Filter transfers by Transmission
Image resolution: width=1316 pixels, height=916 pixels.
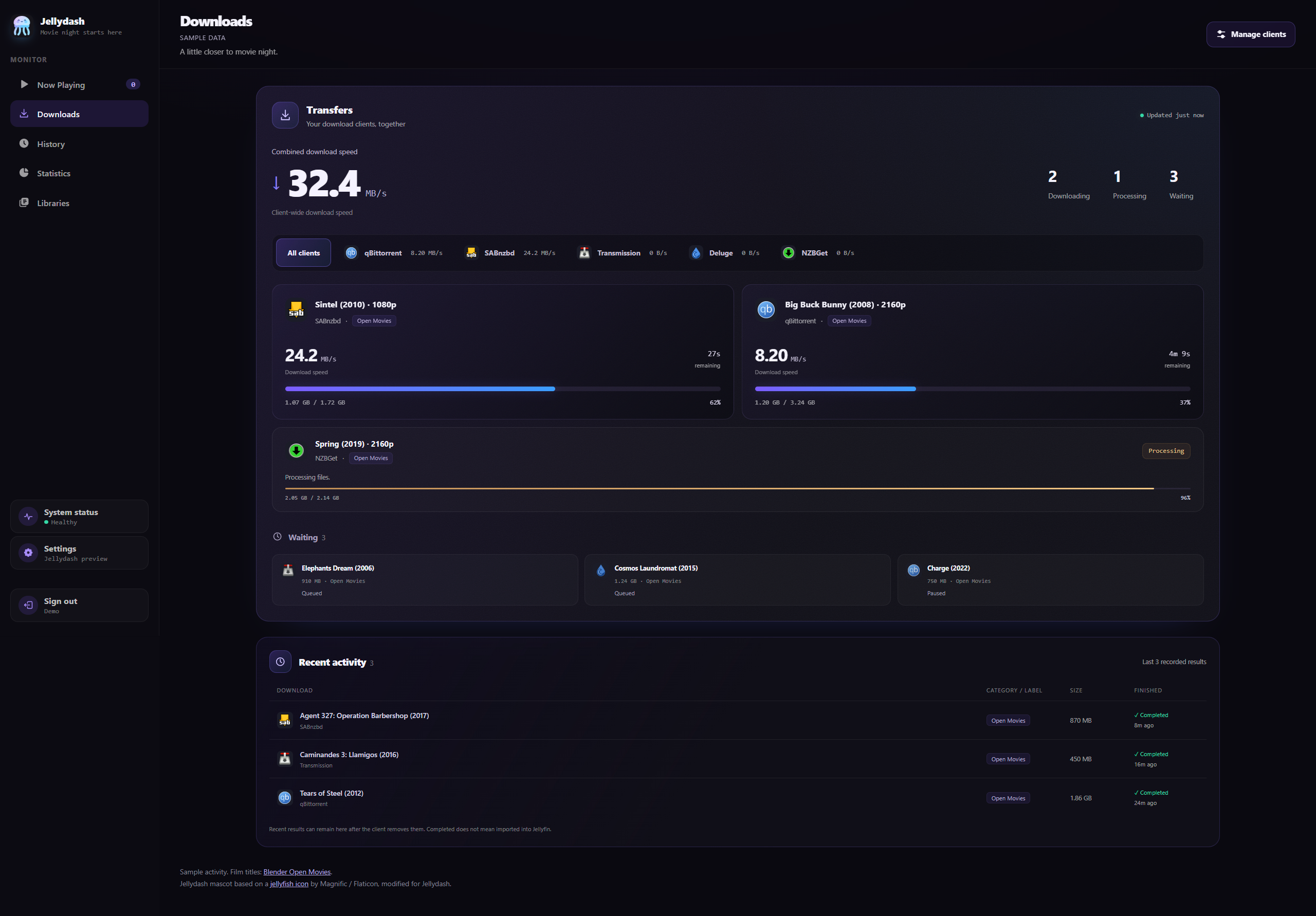click(623, 253)
